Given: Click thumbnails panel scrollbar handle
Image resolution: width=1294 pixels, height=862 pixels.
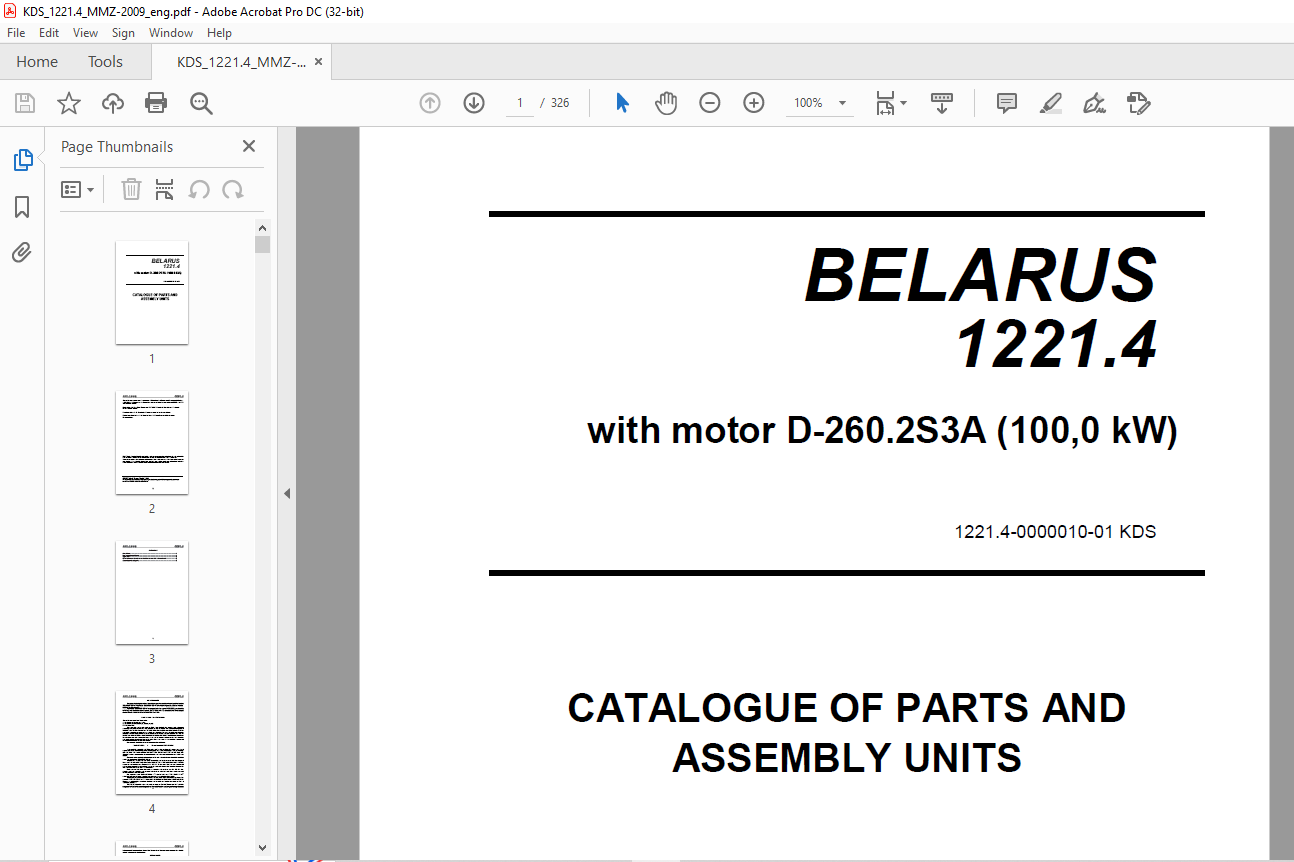Looking at the screenshot, I should pos(262,245).
